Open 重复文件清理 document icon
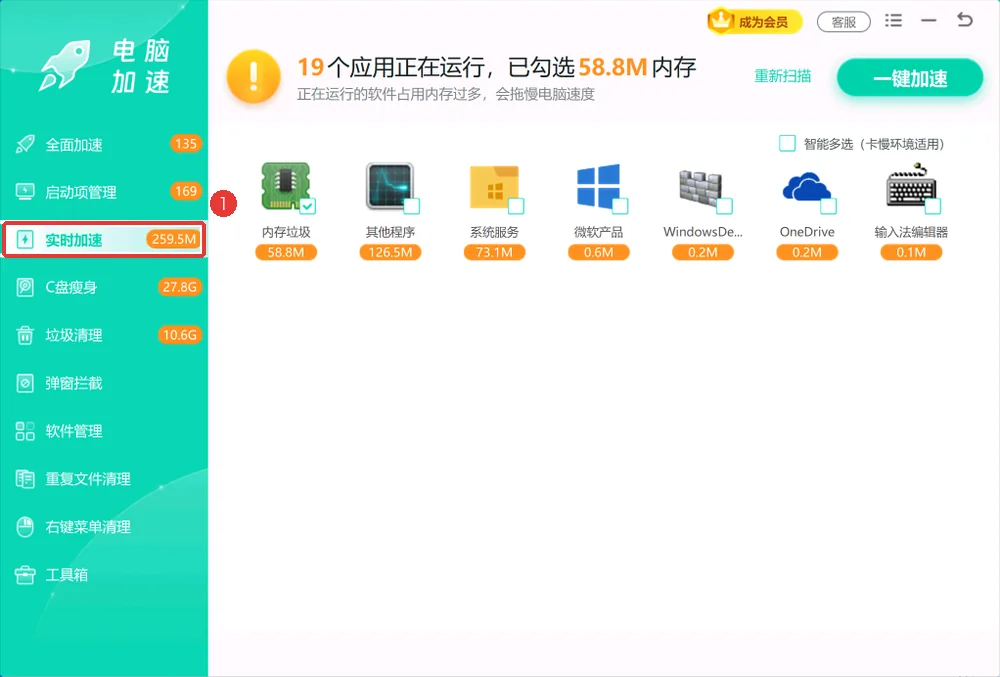Image resolution: width=1000 pixels, height=677 pixels. point(25,479)
